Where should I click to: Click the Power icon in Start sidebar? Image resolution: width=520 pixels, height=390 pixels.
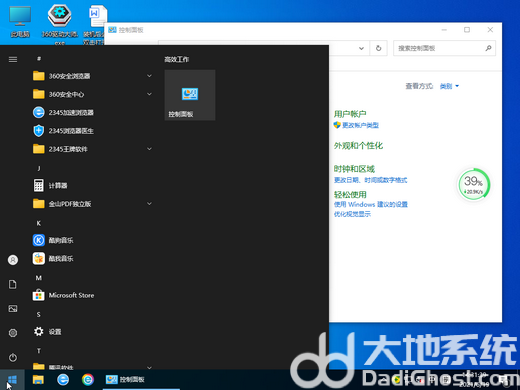tap(13, 357)
